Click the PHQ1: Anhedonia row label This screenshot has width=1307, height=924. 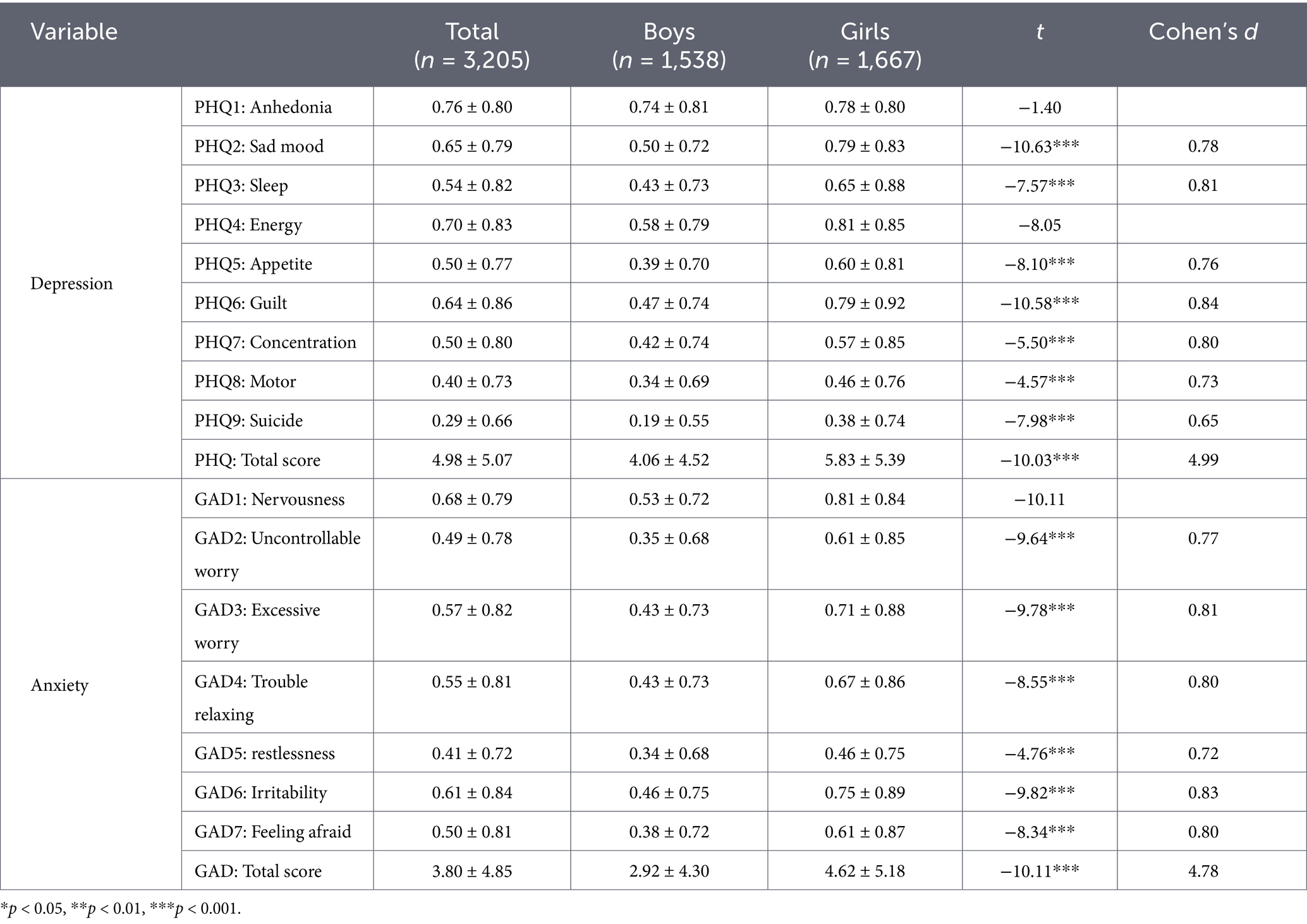tap(263, 107)
